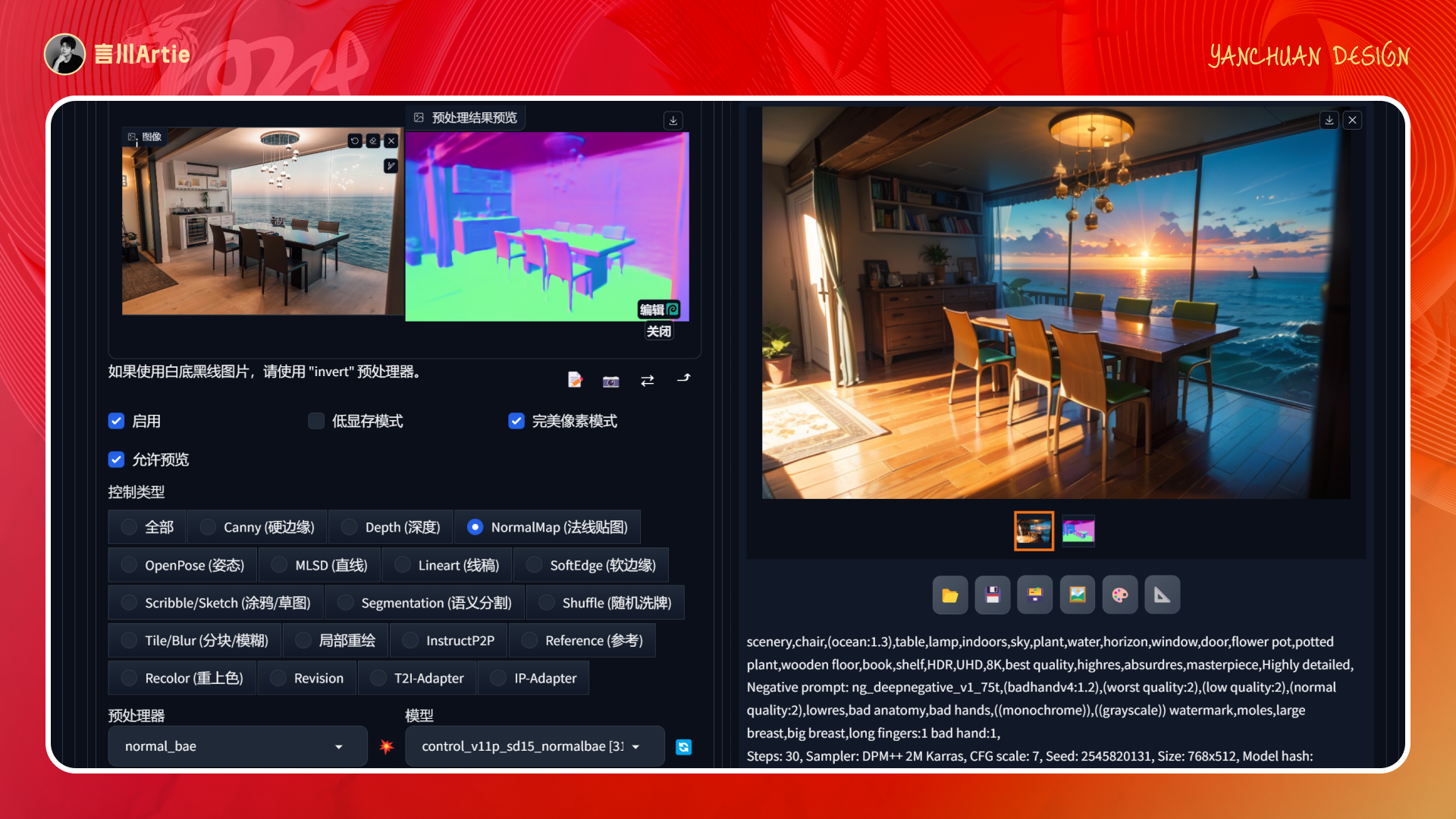Click 关闭 to close the preprocessor preview
The image size is (1456, 819).
tap(658, 331)
